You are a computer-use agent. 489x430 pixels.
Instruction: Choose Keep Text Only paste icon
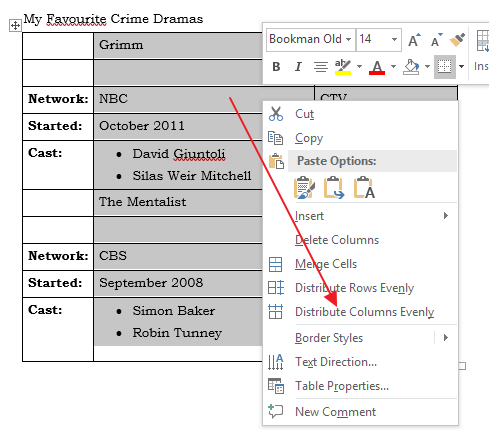click(x=364, y=188)
